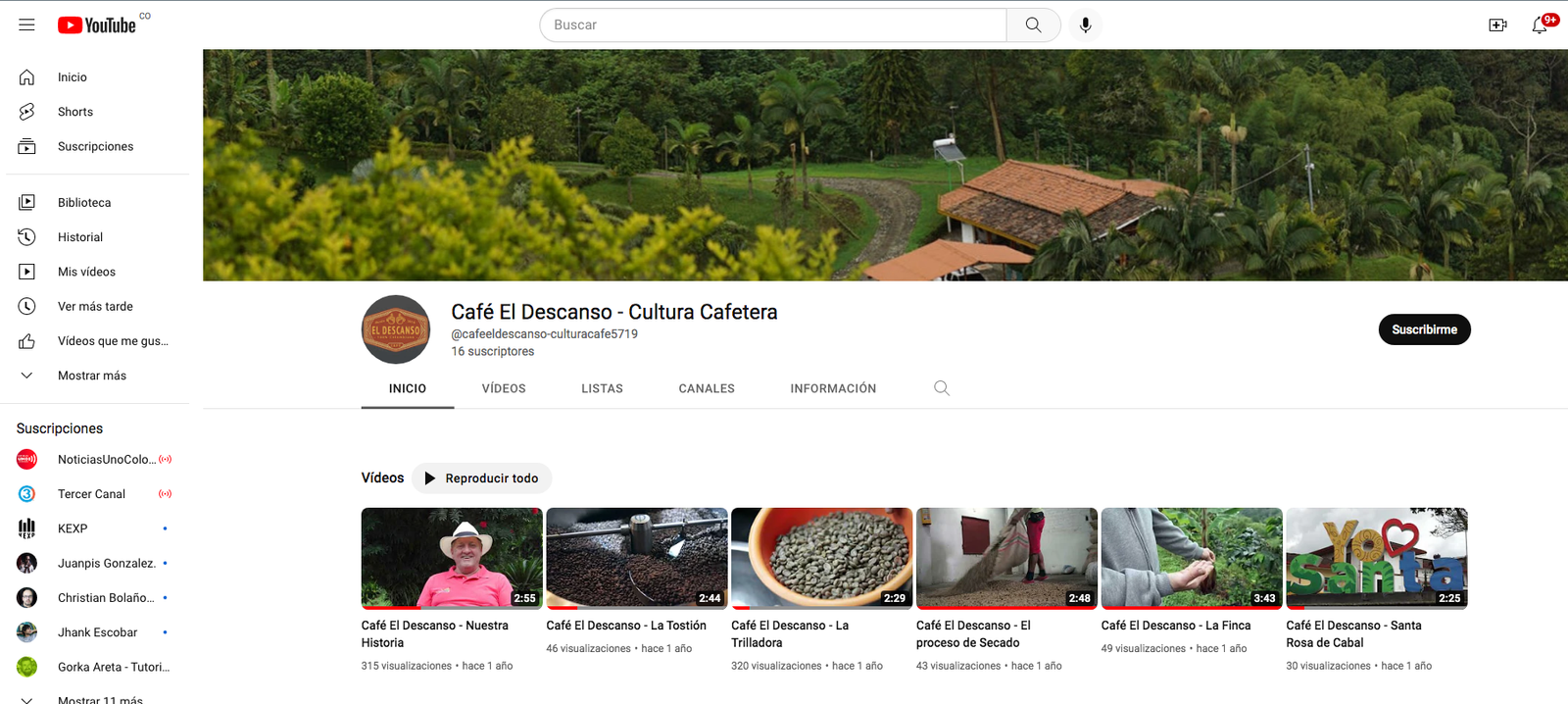Open the La Tostión video thumbnail
The height and width of the screenshot is (704, 1568).
click(x=637, y=558)
